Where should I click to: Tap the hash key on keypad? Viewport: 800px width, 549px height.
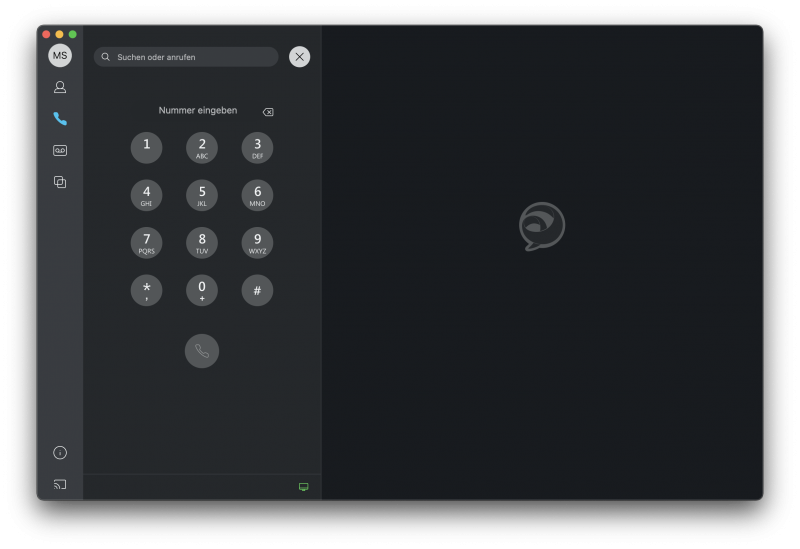[257, 290]
